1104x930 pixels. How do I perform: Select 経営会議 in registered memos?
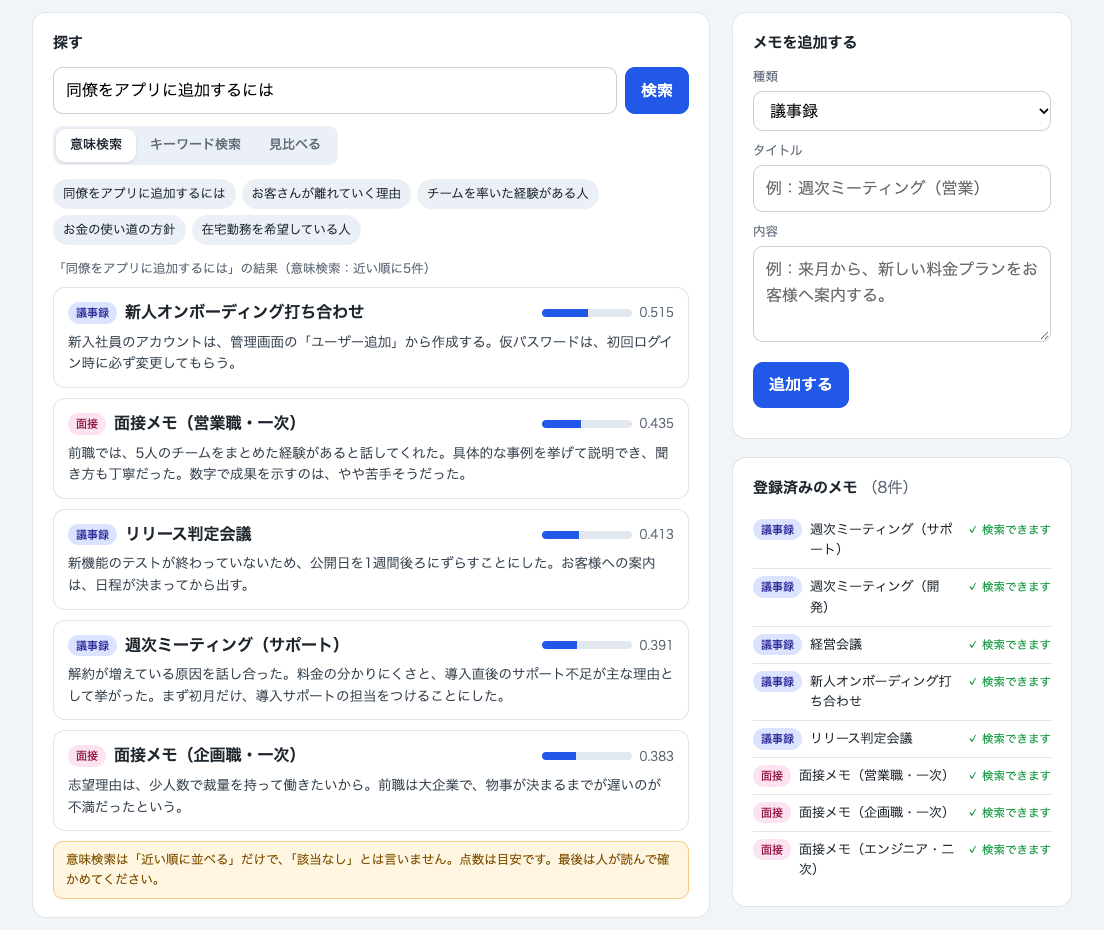[836, 644]
